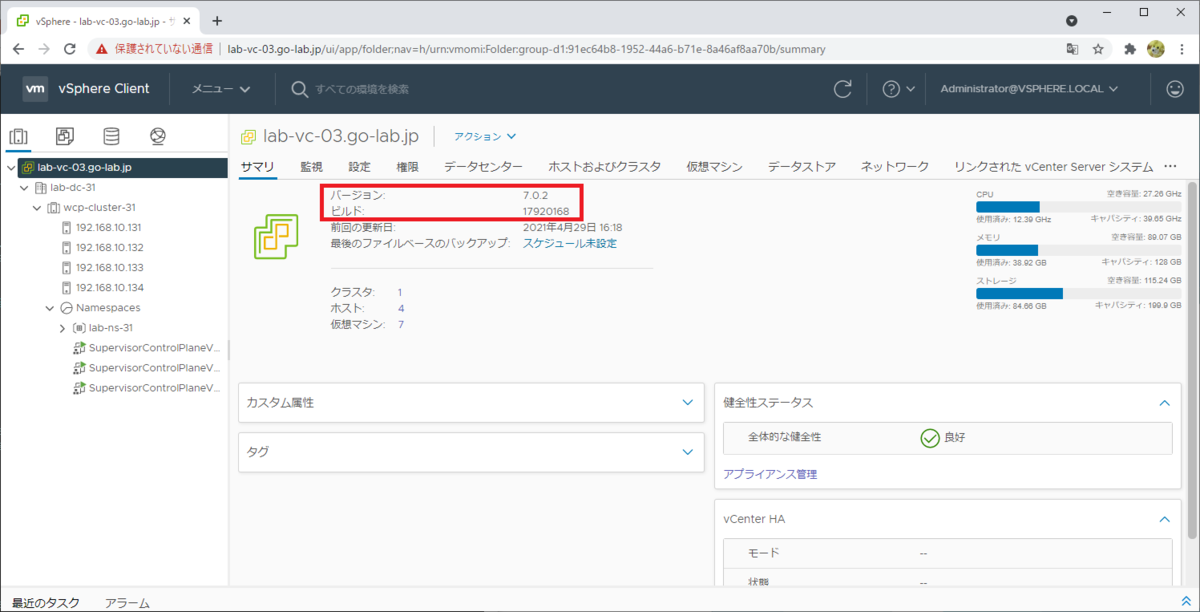Image resolution: width=1200 pixels, height=612 pixels.
Task: Open the アプライアンス管理 link
Action: click(770, 474)
